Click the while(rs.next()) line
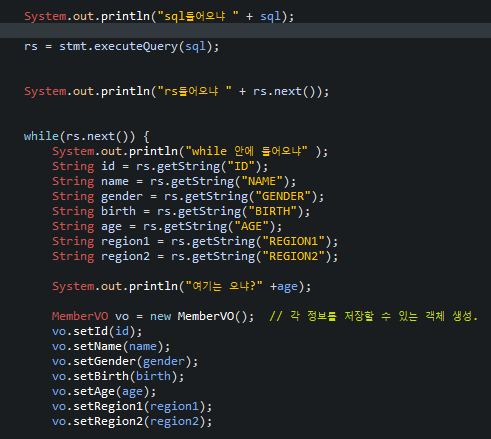 pos(87,136)
